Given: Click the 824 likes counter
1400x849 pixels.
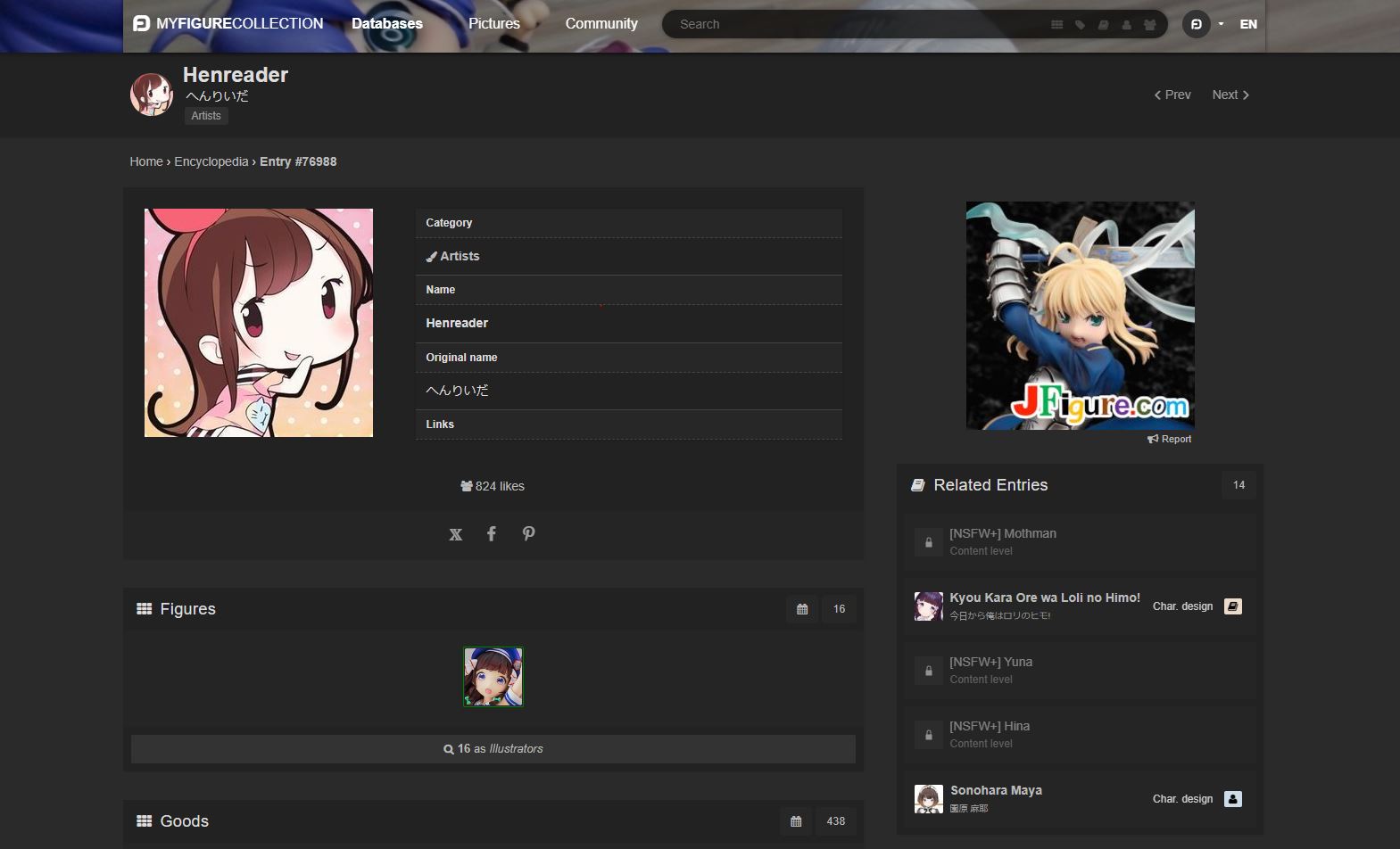Looking at the screenshot, I should [493, 486].
